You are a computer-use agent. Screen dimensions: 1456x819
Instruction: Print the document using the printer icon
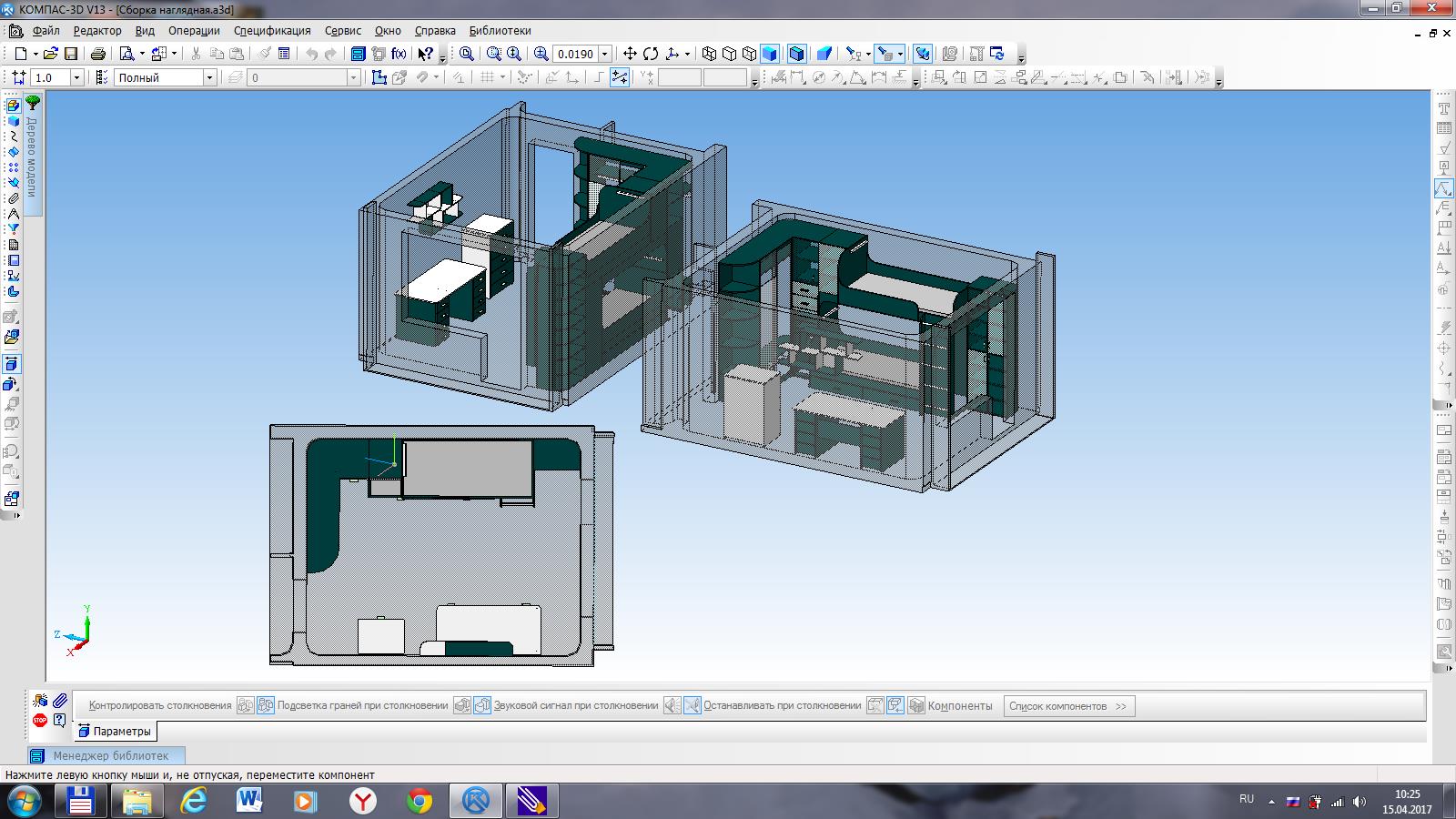(98, 54)
